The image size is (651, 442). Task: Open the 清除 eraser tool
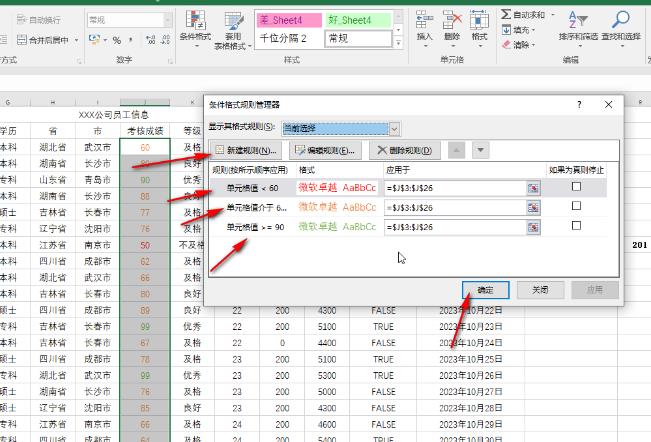(x=518, y=45)
